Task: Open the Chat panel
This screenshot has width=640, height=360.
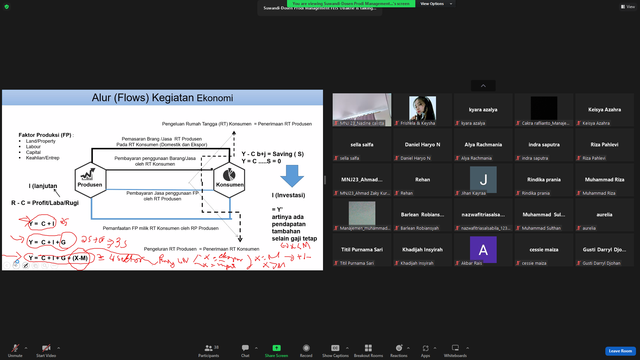Action: point(245,350)
